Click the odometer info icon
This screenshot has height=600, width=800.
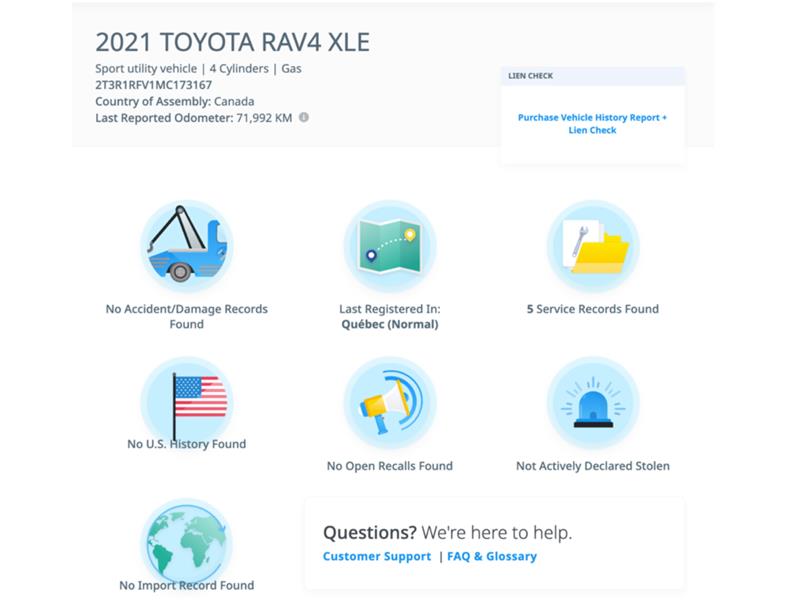304,117
